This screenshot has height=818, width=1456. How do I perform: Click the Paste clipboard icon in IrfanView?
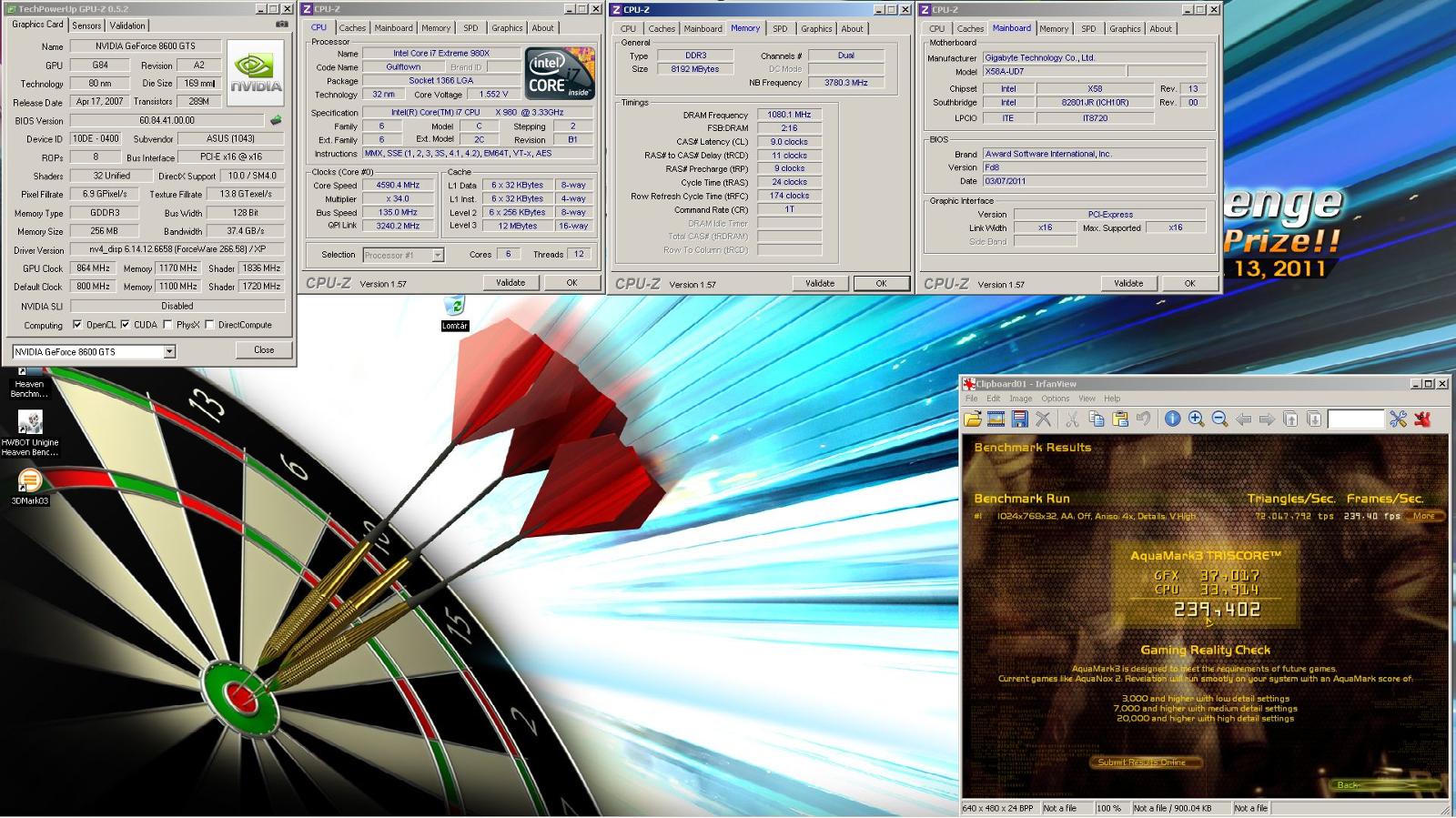pos(1119,419)
